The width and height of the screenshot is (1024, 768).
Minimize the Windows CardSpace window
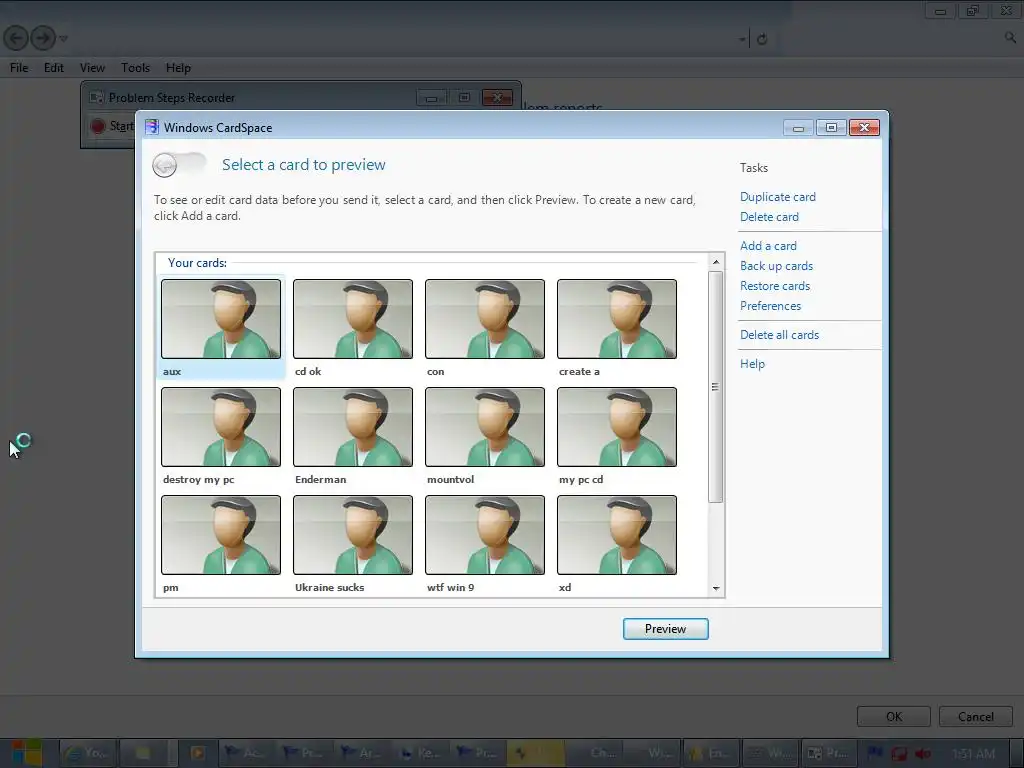[798, 128]
